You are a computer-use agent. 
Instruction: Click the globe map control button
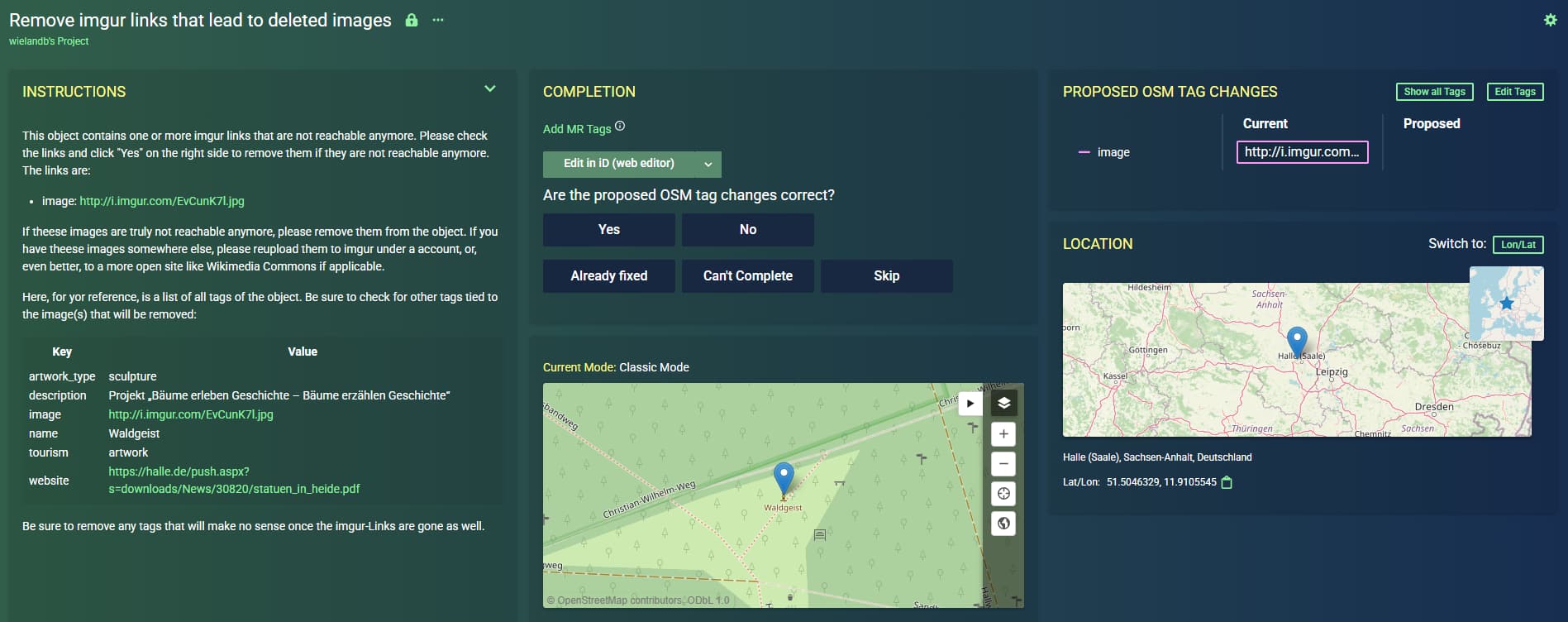(x=1003, y=524)
